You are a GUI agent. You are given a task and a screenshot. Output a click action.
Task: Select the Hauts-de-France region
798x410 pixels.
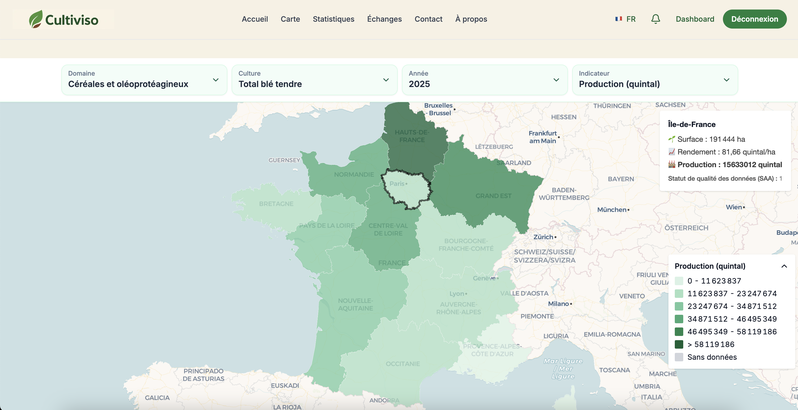(x=413, y=137)
